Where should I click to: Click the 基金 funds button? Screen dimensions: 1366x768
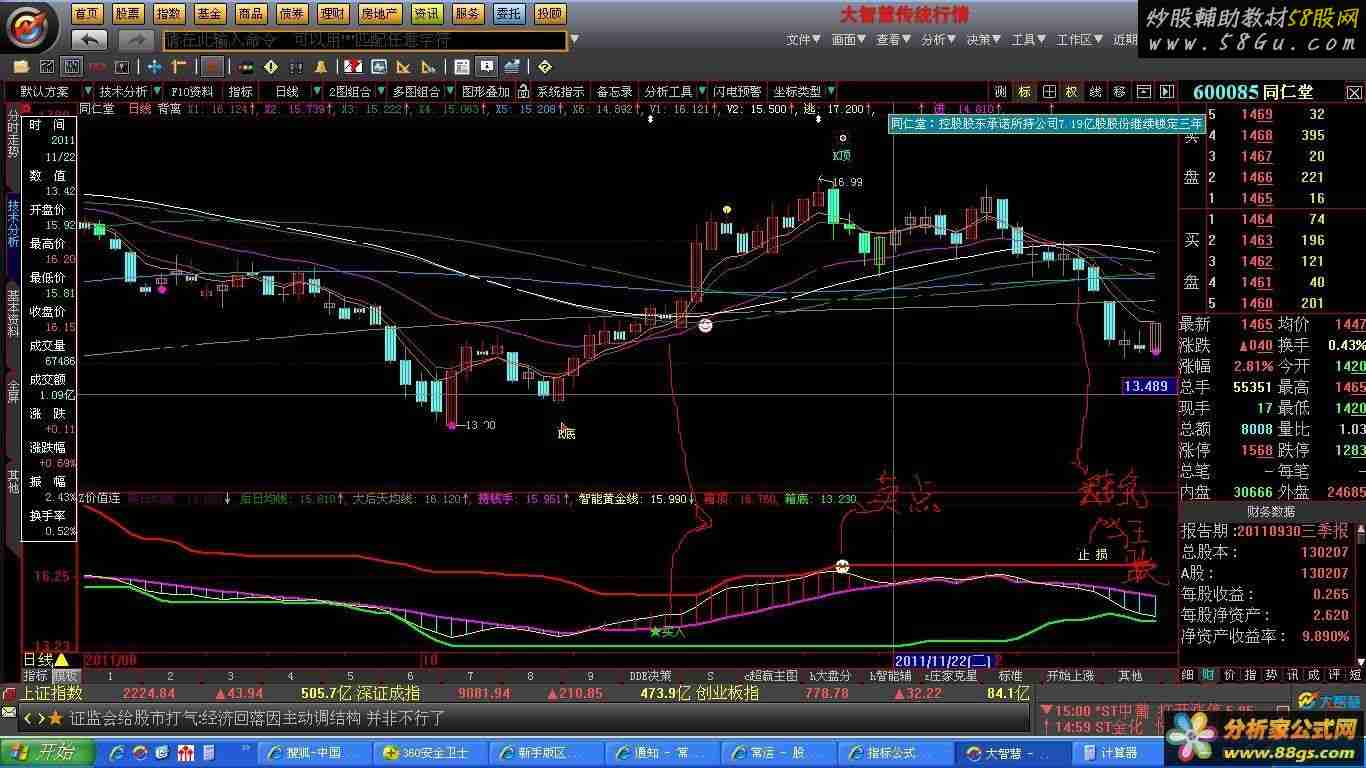(x=210, y=13)
